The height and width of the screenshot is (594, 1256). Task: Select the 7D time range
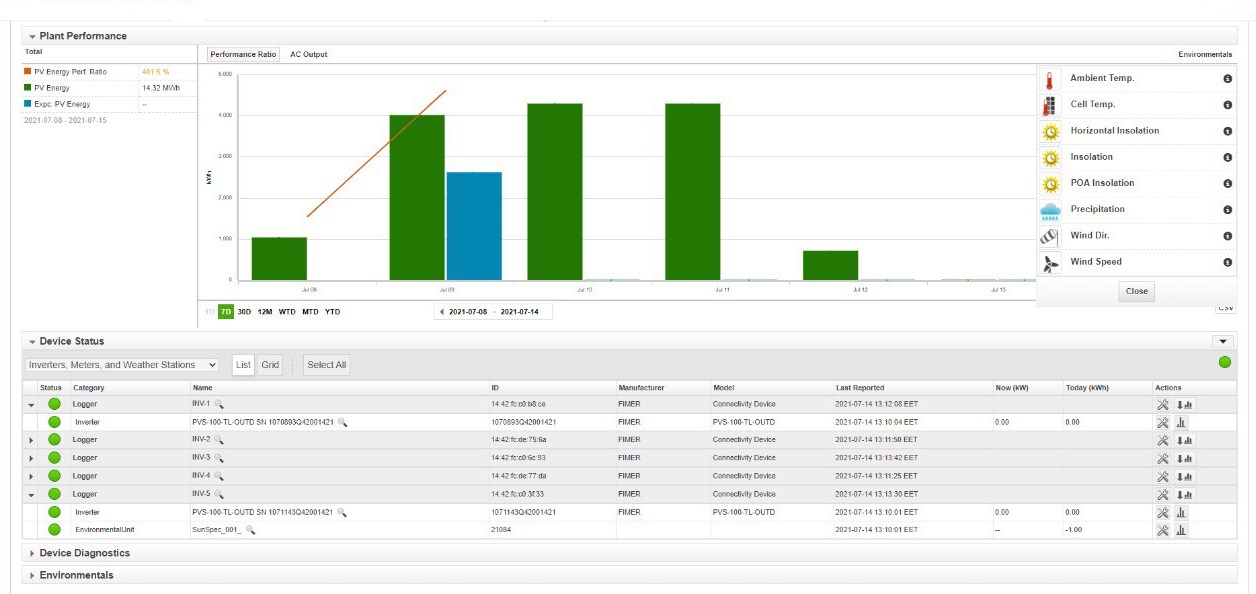coord(226,312)
